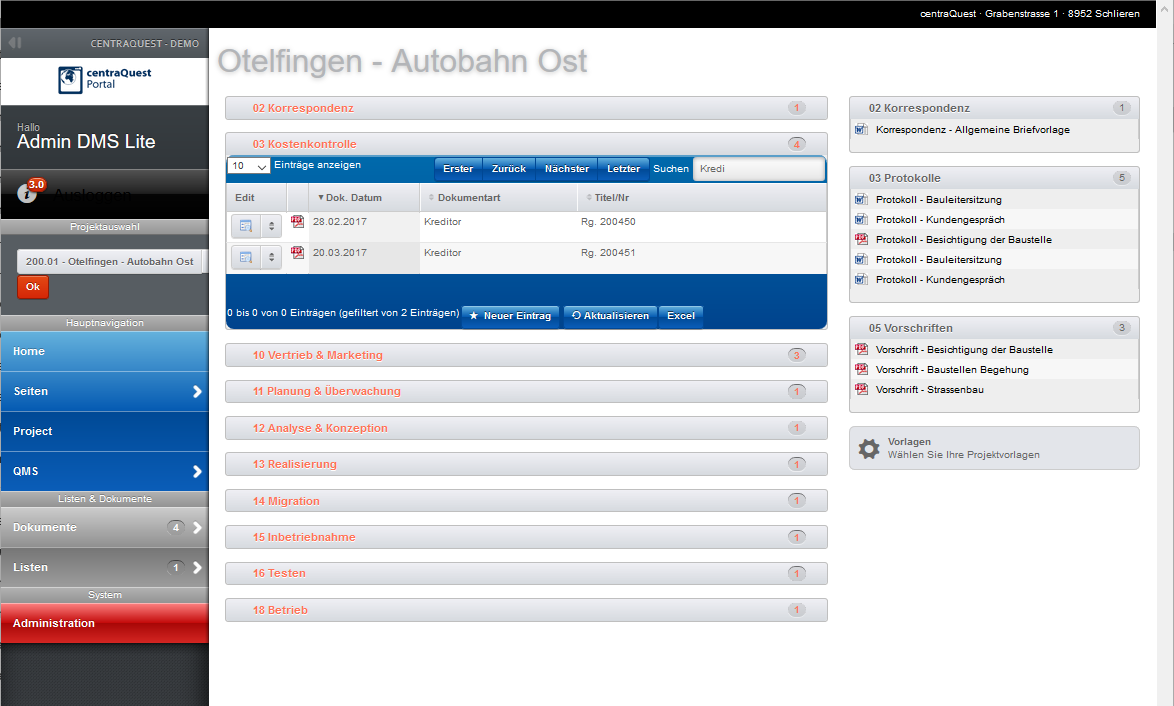This screenshot has width=1174, height=706.
Task: Jump to first page with Erster
Action: tap(458, 169)
